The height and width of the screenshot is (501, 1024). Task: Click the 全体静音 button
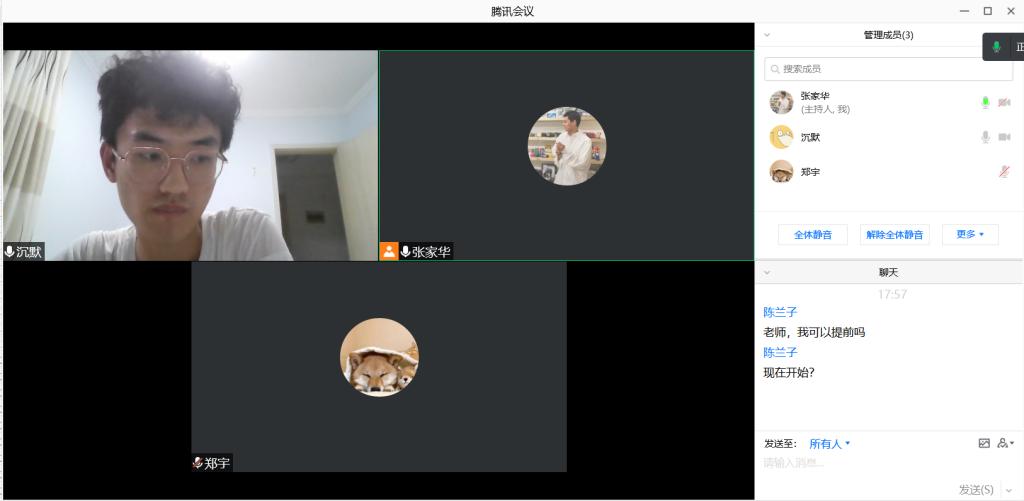pyautogui.click(x=813, y=234)
